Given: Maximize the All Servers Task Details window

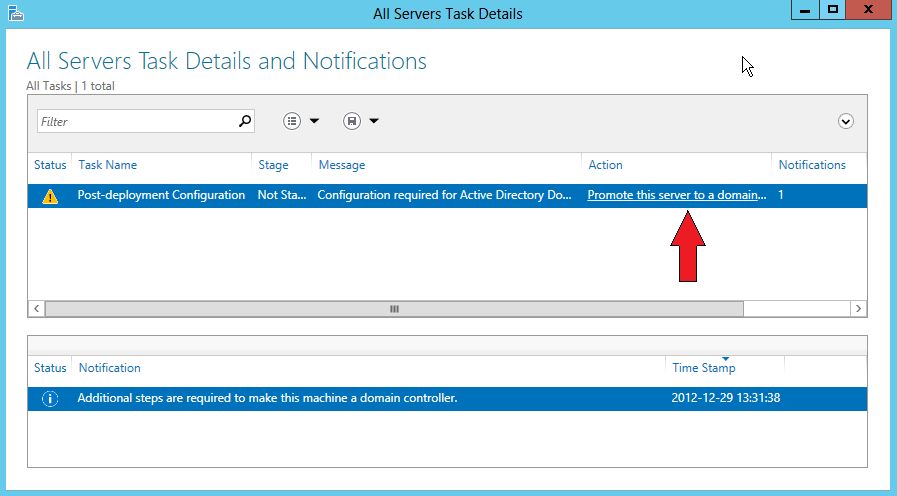Looking at the screenshot, I should (x=832, y=10).
